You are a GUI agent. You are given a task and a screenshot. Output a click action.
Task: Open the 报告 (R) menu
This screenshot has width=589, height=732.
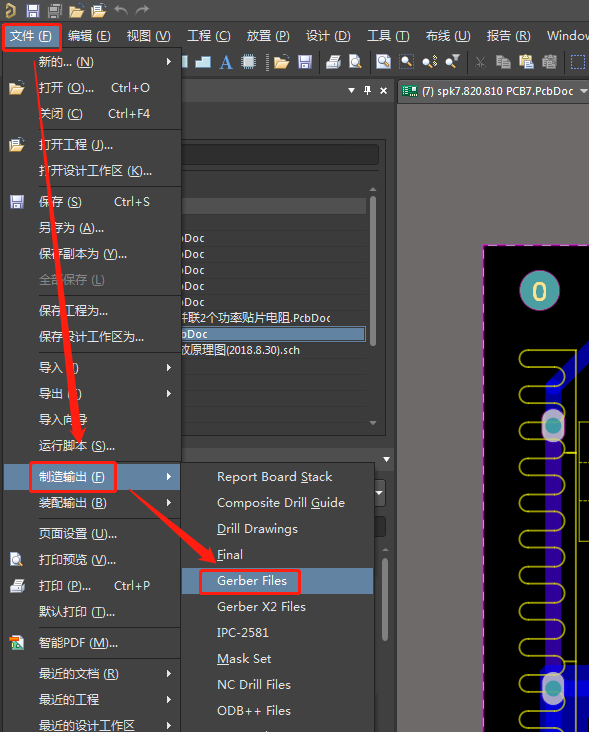[x=508, y=36]
